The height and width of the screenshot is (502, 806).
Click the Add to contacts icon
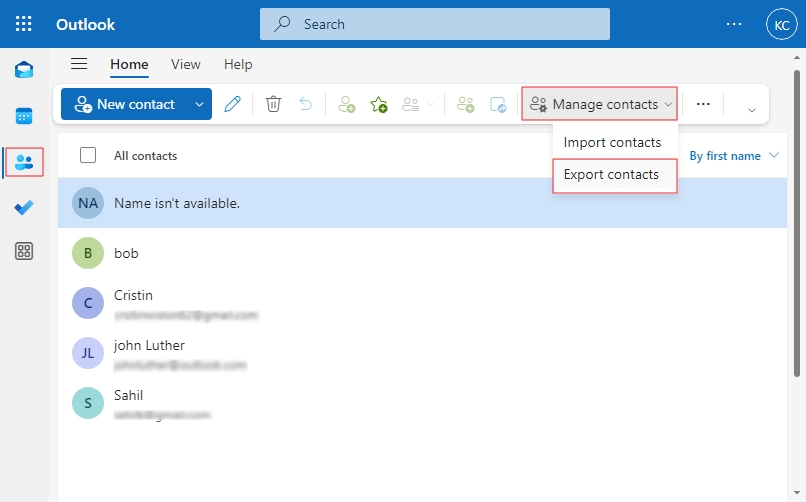346,104
